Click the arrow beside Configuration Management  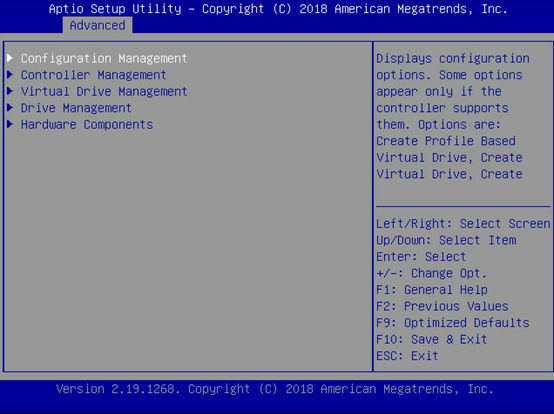pos(10,58)
